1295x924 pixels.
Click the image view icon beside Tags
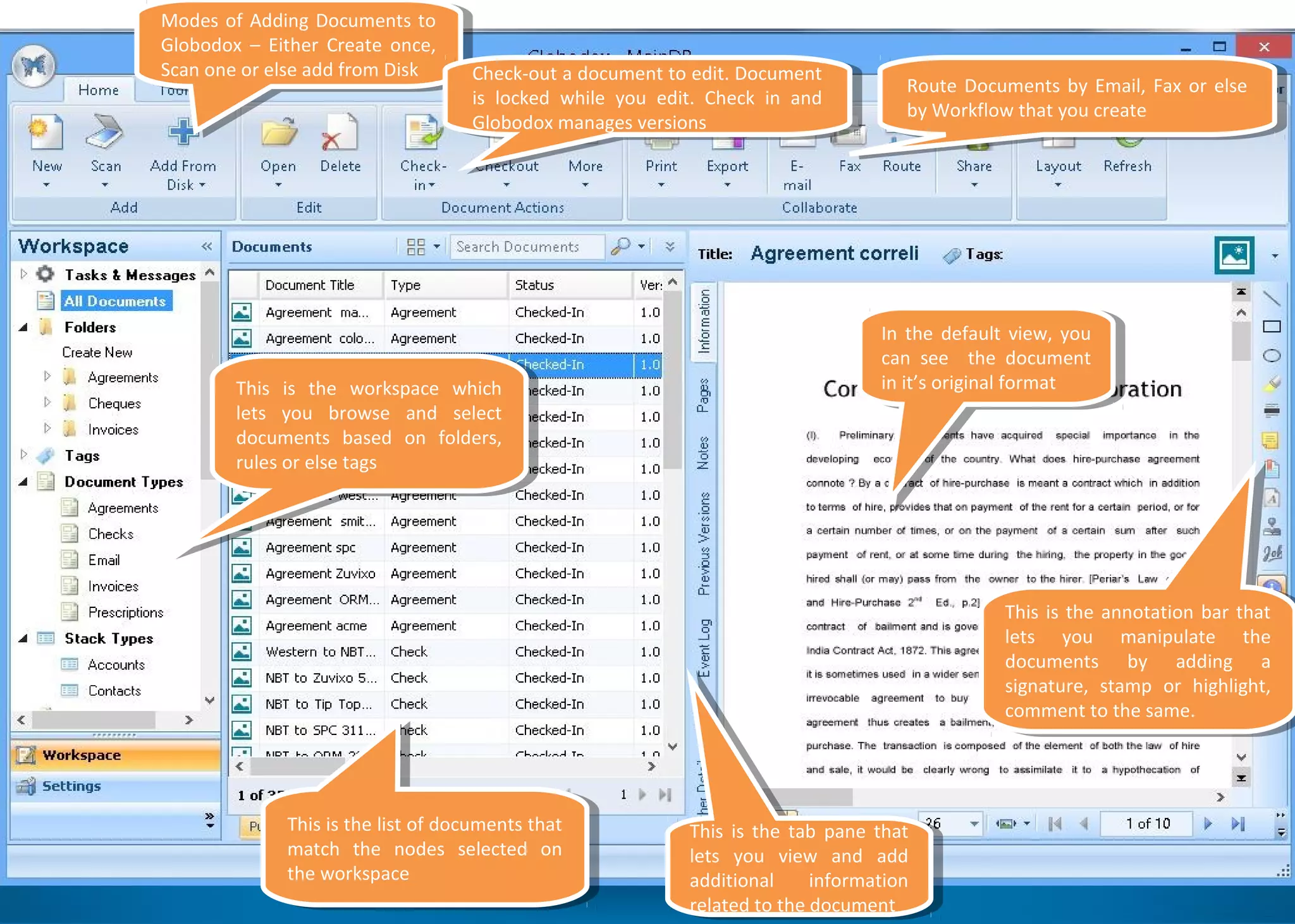tap(1234, 255)
